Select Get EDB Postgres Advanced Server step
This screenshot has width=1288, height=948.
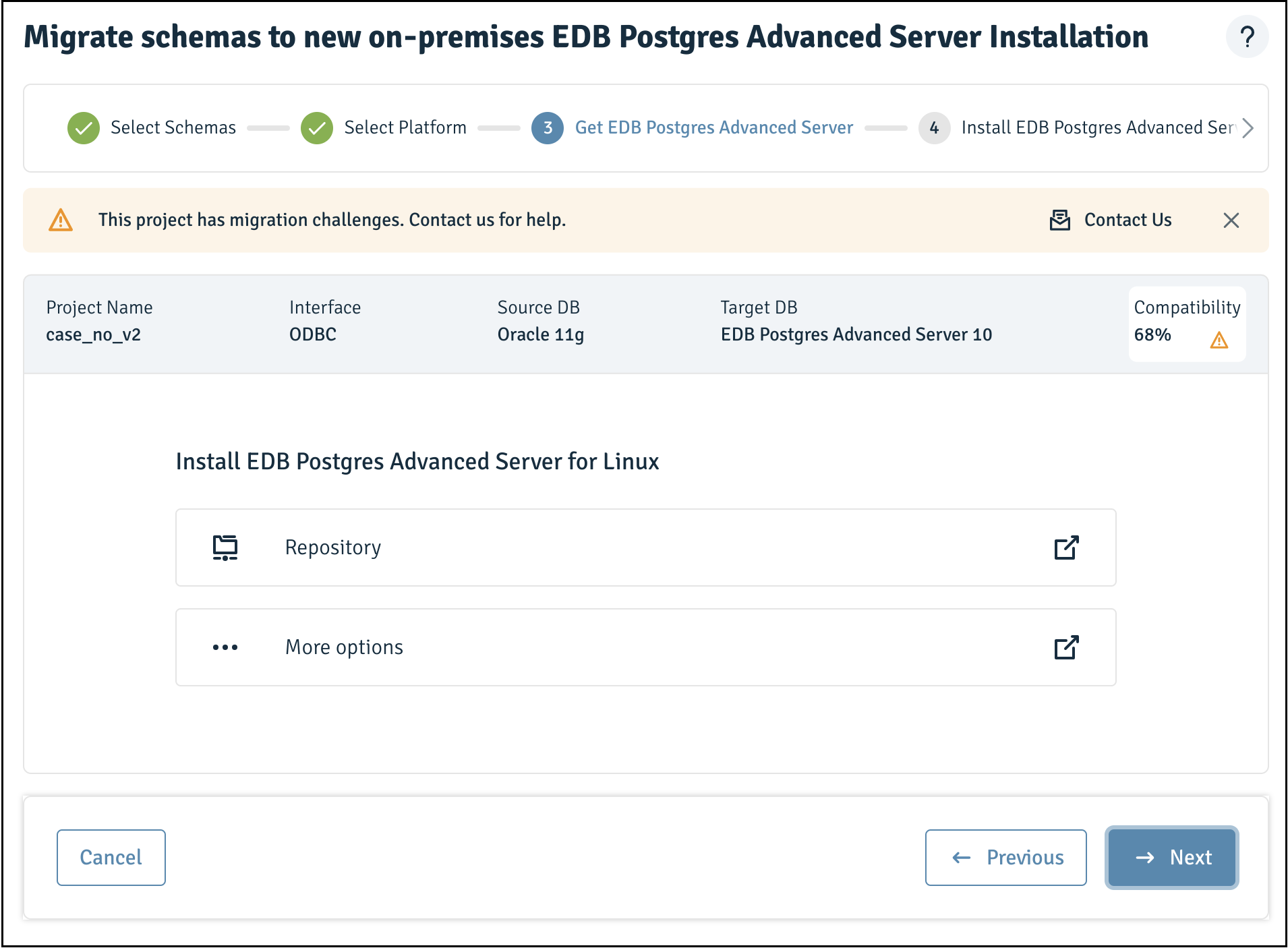(x=713, y=128)
